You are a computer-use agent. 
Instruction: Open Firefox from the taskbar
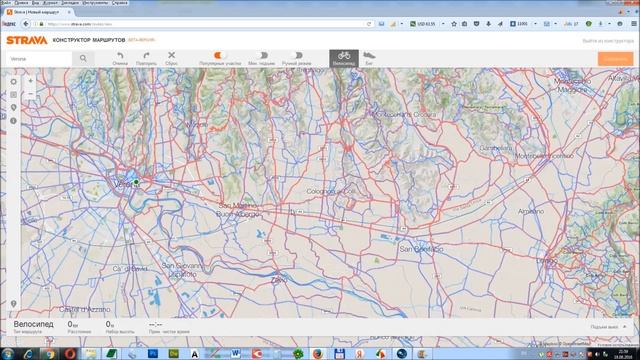click(x=318, y=353)
